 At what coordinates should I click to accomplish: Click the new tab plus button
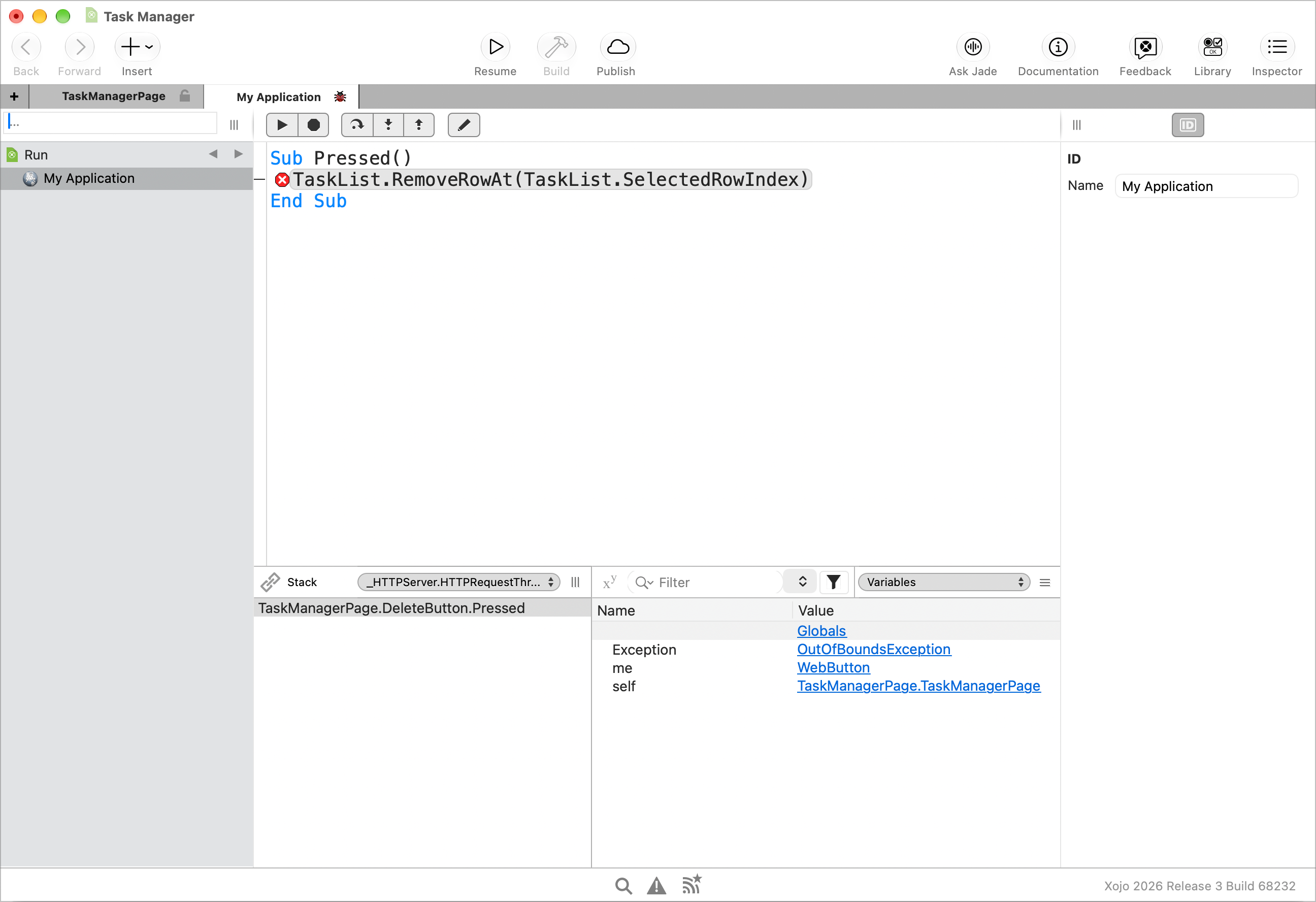[x=14, y=96]
